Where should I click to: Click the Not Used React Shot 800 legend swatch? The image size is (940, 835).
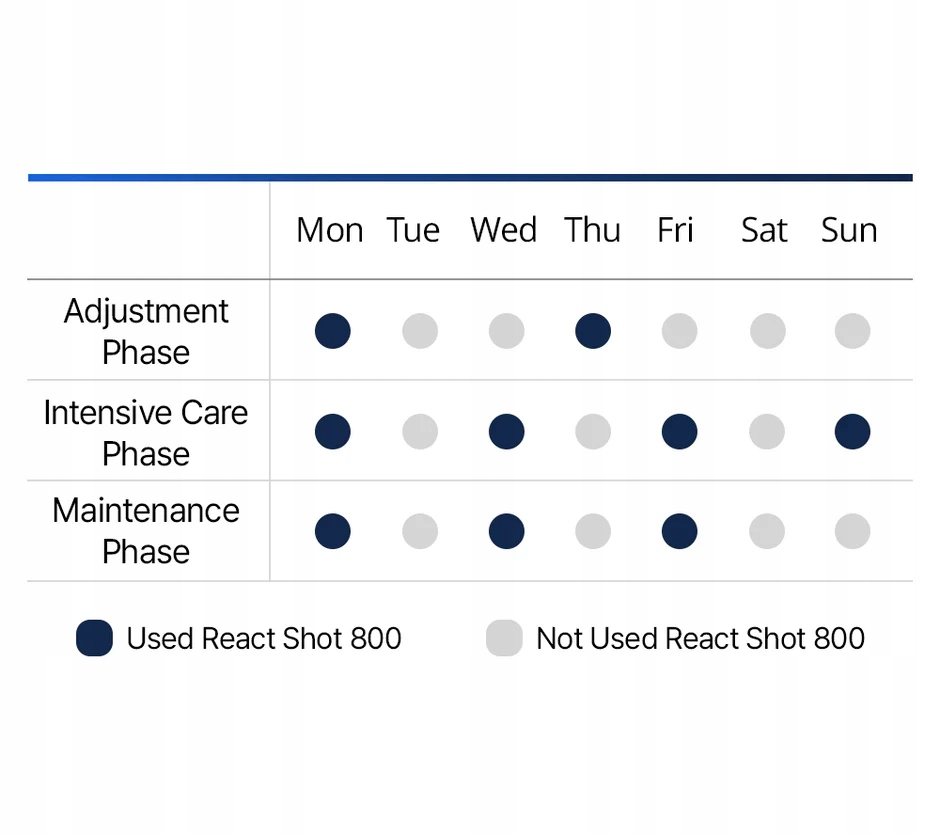[x=504, y=638]
